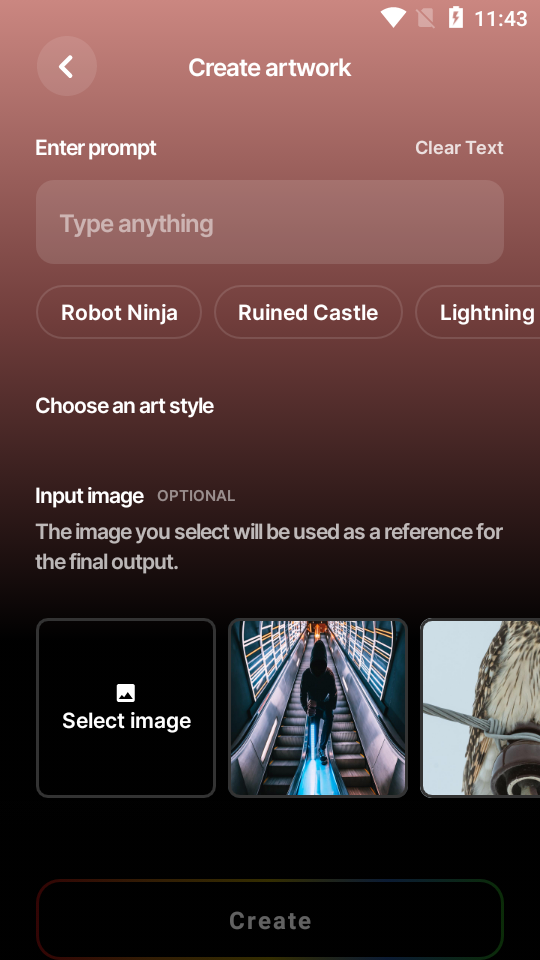
Task: Click the Clear Text link
Action: [x=459, y=148]
